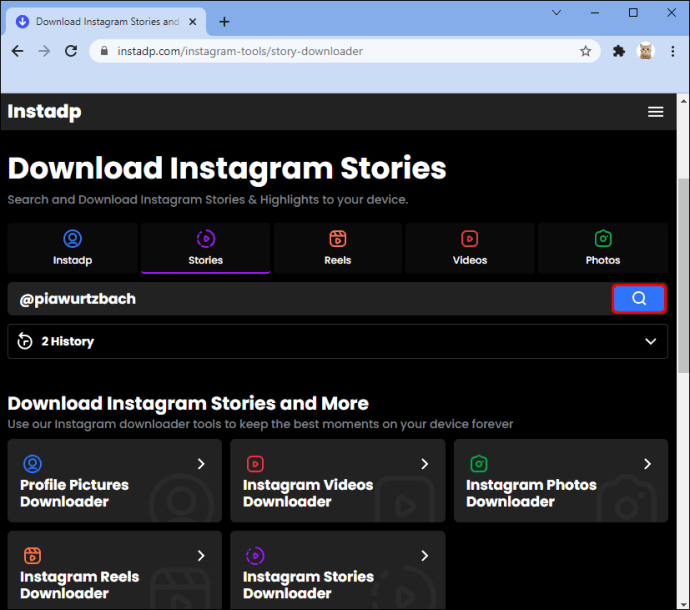Switch to the Videos tab

click(470, 248)
